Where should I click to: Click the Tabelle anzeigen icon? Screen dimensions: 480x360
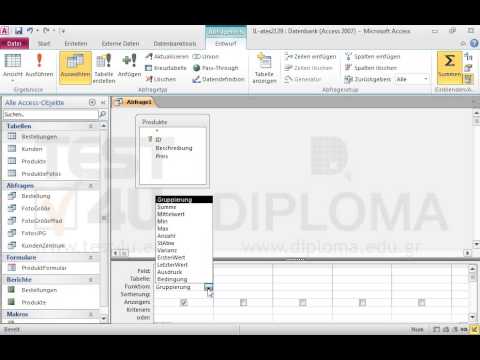[264, 68]
